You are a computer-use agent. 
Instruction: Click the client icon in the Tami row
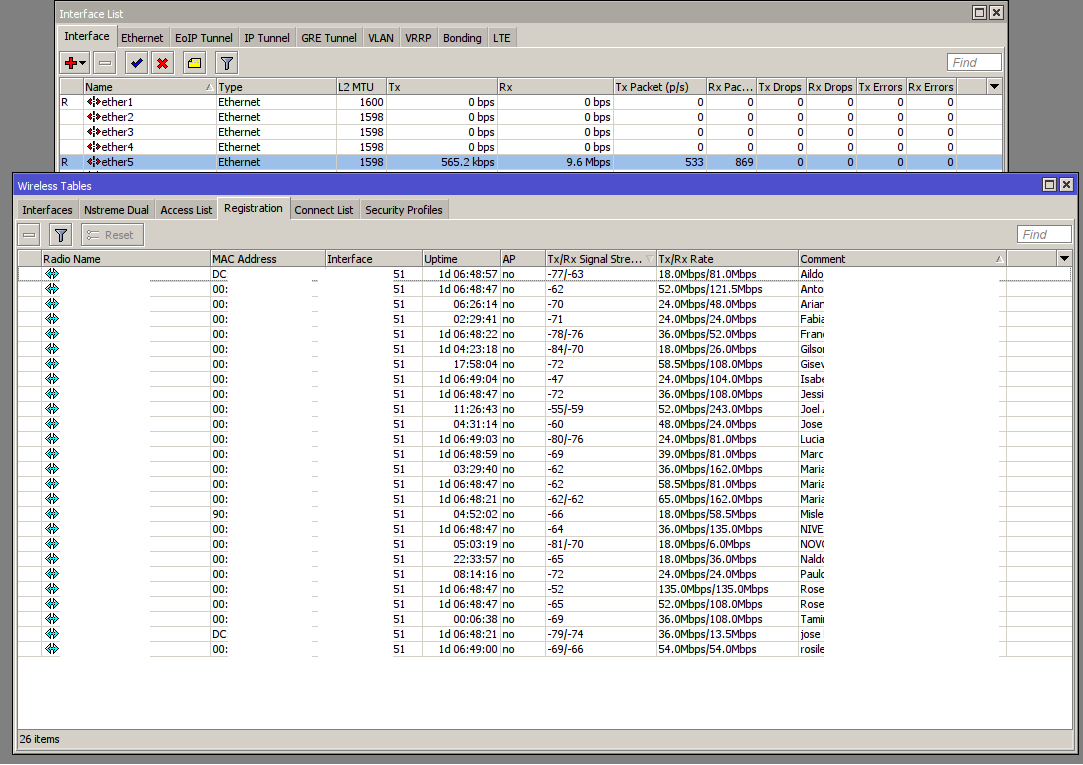click(52, 619)
